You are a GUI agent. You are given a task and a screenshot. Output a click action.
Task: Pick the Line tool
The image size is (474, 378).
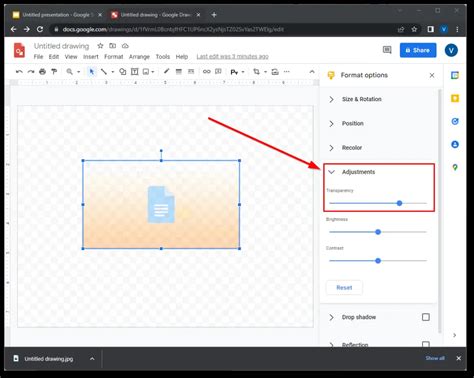pyautogui.click(x=104, y=72)
